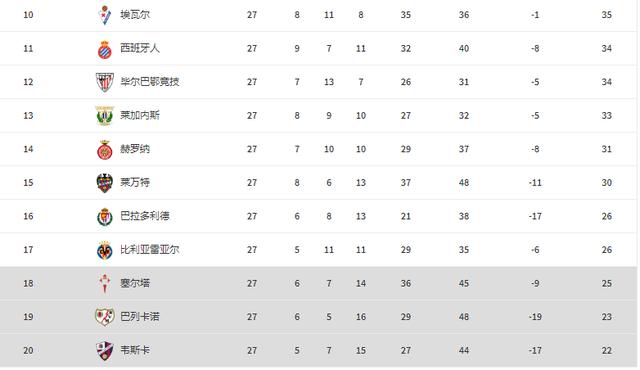
Task: Click the Espanyol club crest icon
Action: [x=105, y=49]
